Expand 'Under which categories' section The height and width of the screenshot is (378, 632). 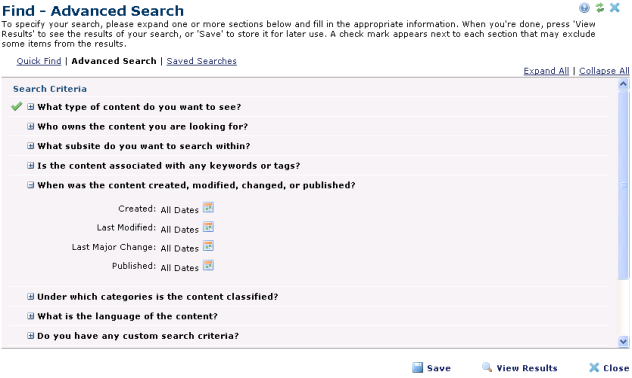(x=31, y=297)
